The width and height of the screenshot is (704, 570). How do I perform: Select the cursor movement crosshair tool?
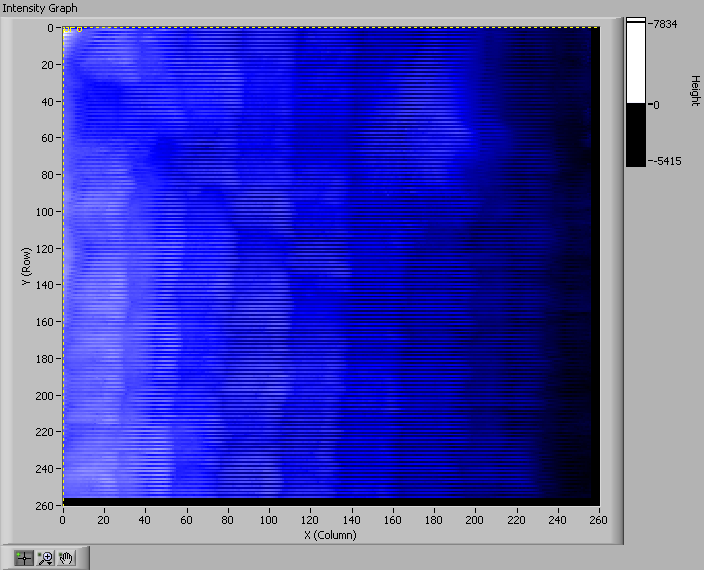tap(24, 558)
